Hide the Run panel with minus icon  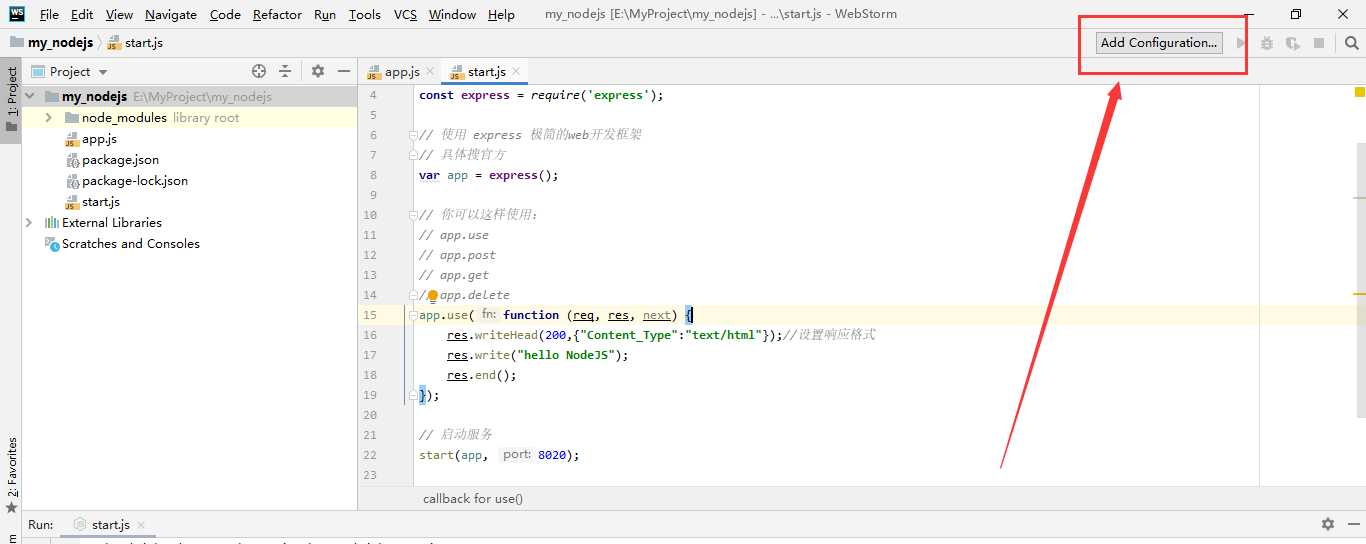[x=1352, y=524]
